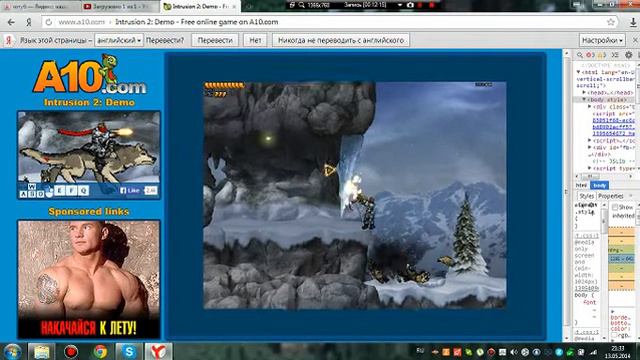Click the F key icon under game thumbnail
The image size is (640, 360).
coord(71,190)
